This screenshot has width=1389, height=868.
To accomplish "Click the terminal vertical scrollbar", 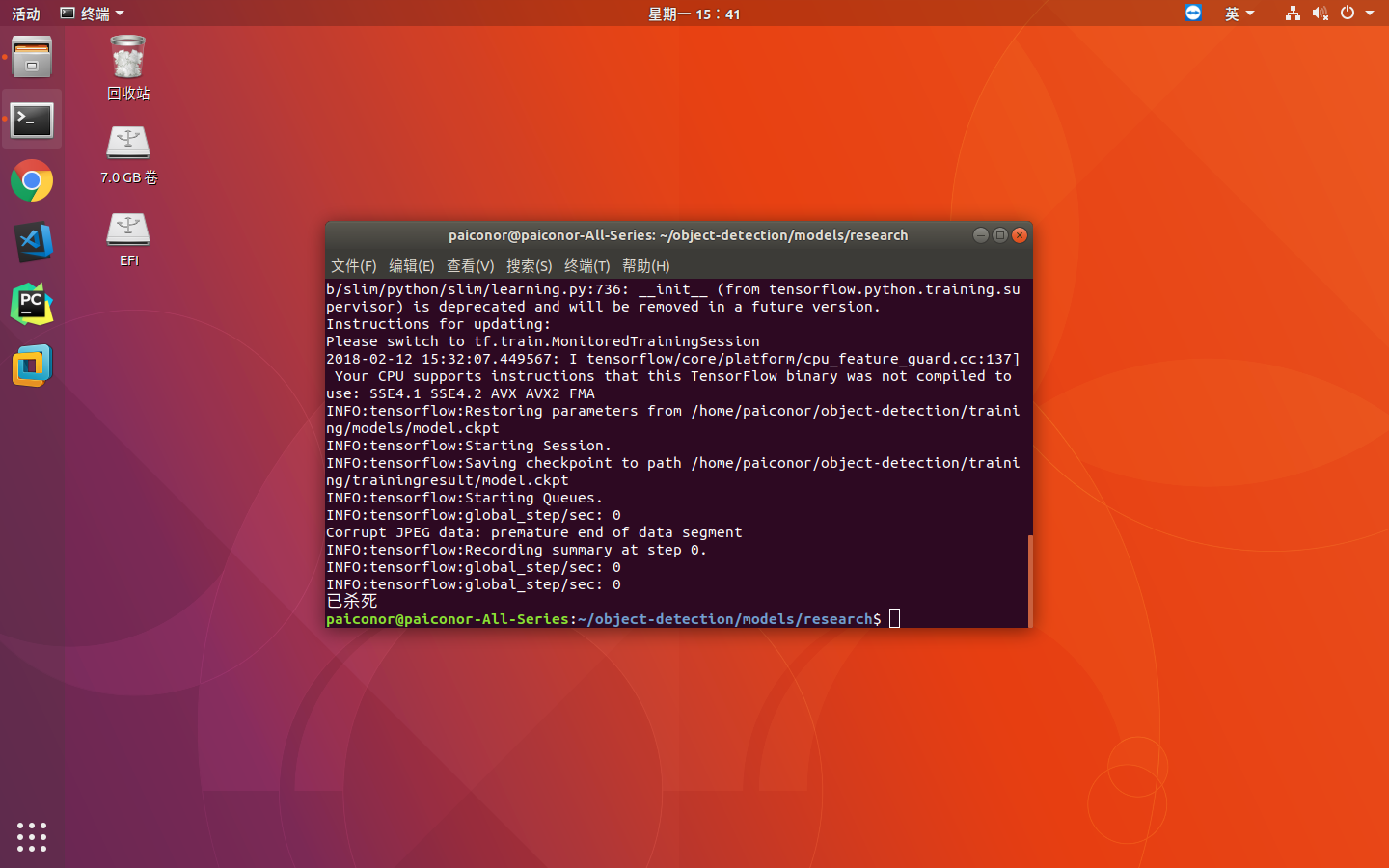I will pos(1029,581).
